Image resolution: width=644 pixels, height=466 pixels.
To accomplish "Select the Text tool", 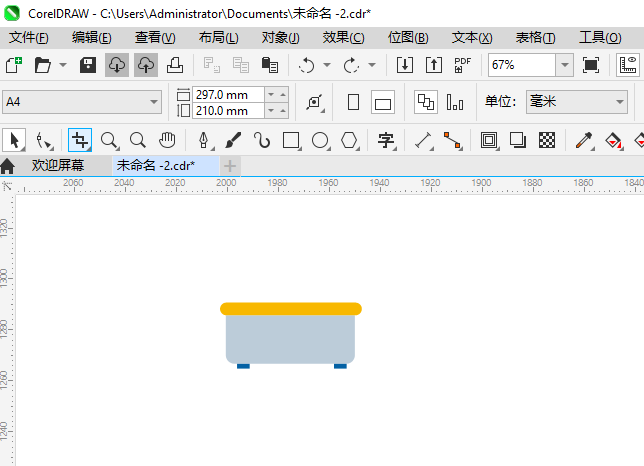I will pyautogui.click(x=386, y=140).
